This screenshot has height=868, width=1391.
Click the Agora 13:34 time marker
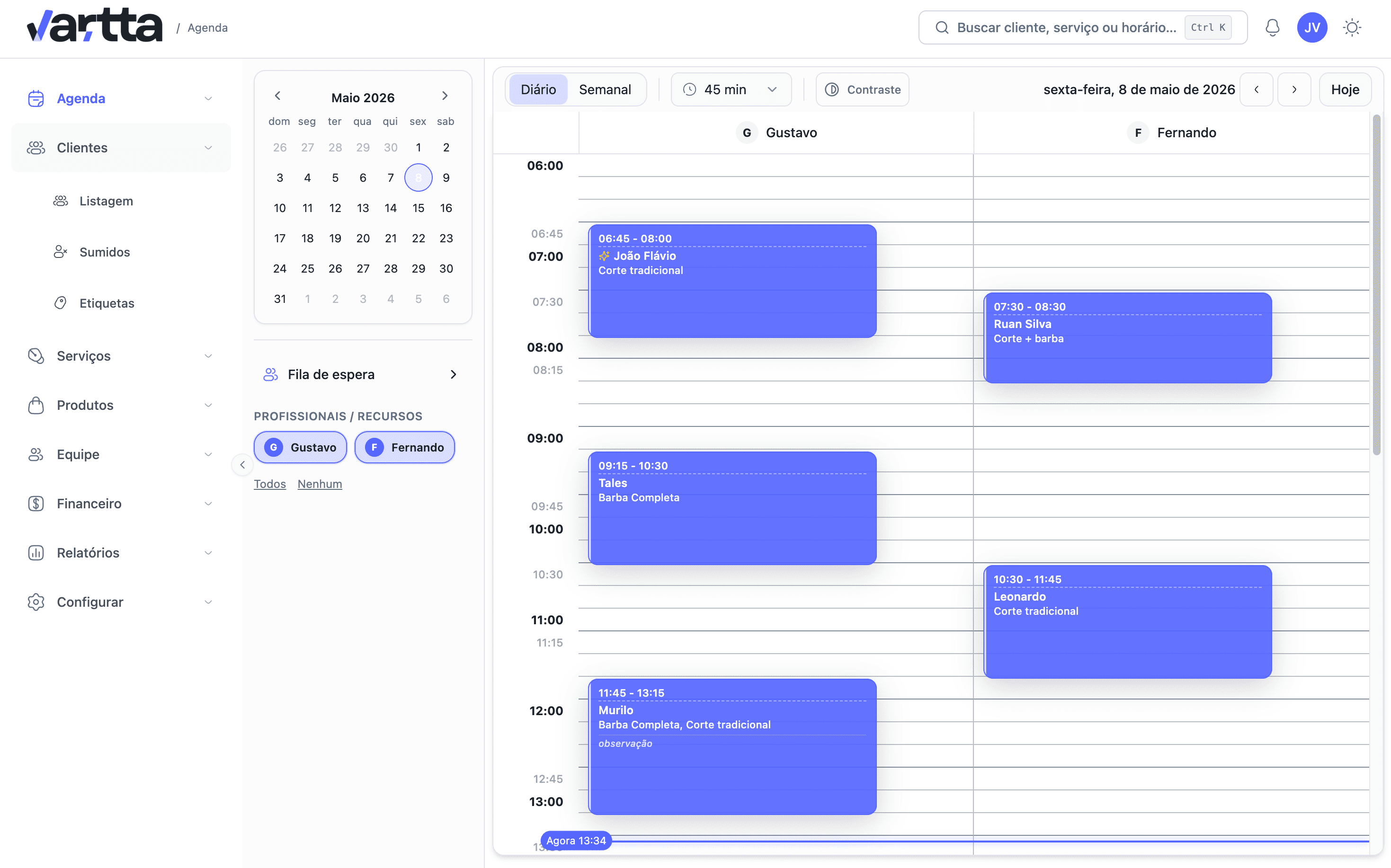tap(575, 841)
